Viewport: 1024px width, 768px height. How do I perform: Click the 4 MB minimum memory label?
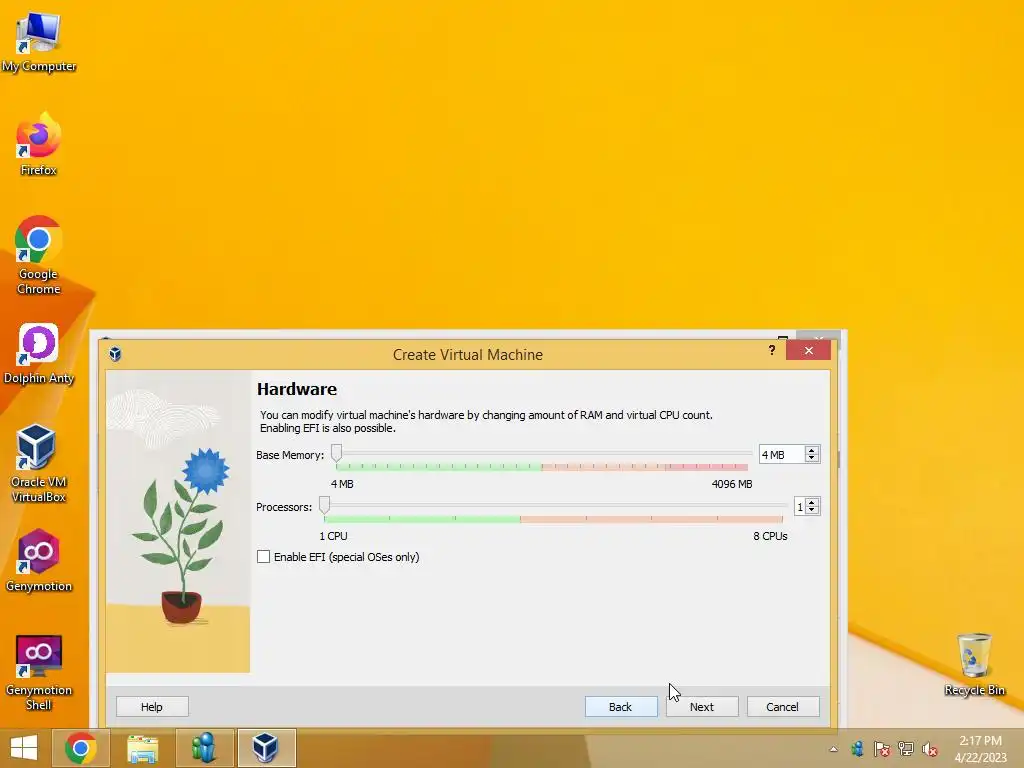(x=342, y=484)
